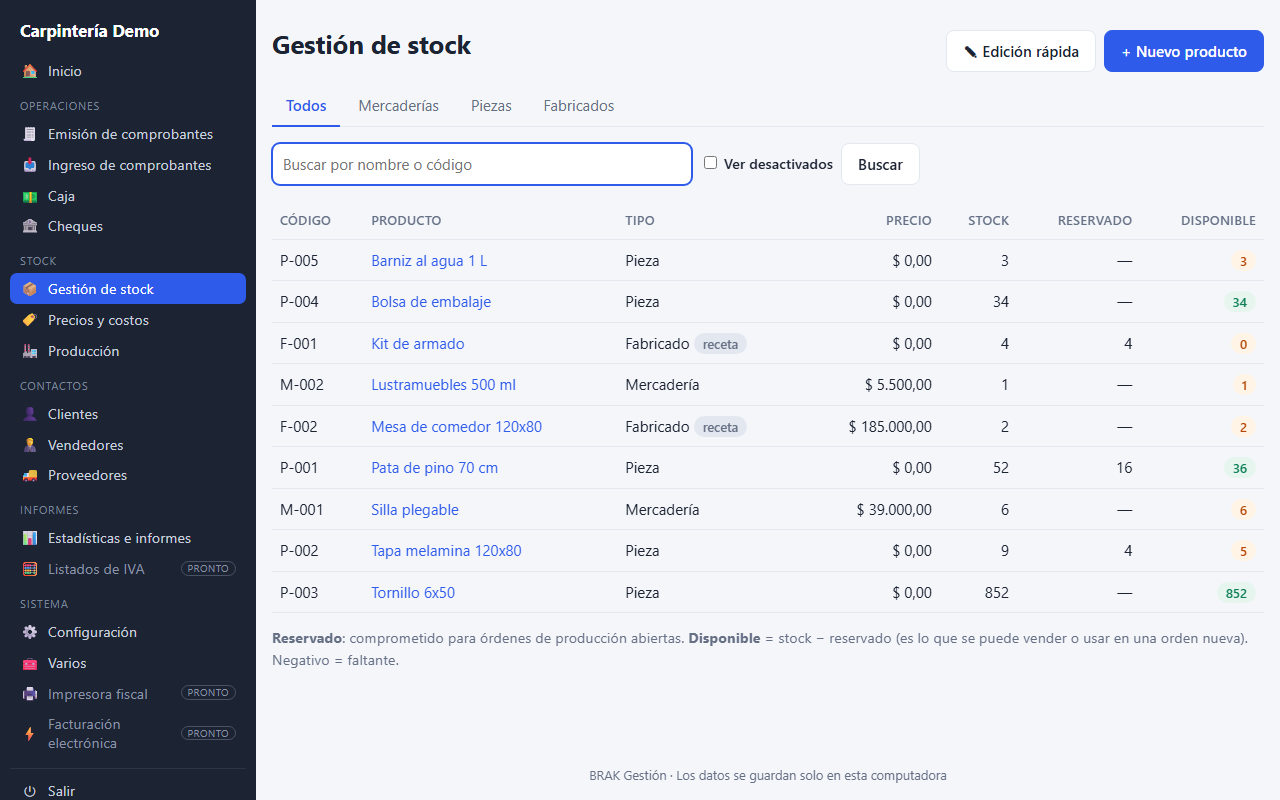Click the person icon beside Clientes

tap(30, 414)
